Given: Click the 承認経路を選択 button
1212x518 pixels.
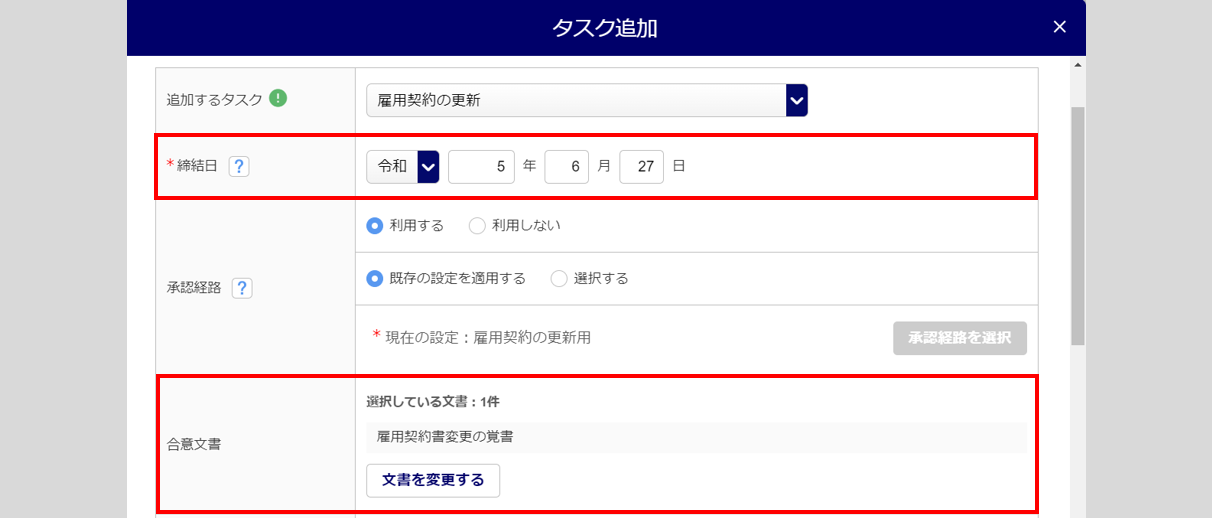Looking at the screenshot, I should pos(960,338).
